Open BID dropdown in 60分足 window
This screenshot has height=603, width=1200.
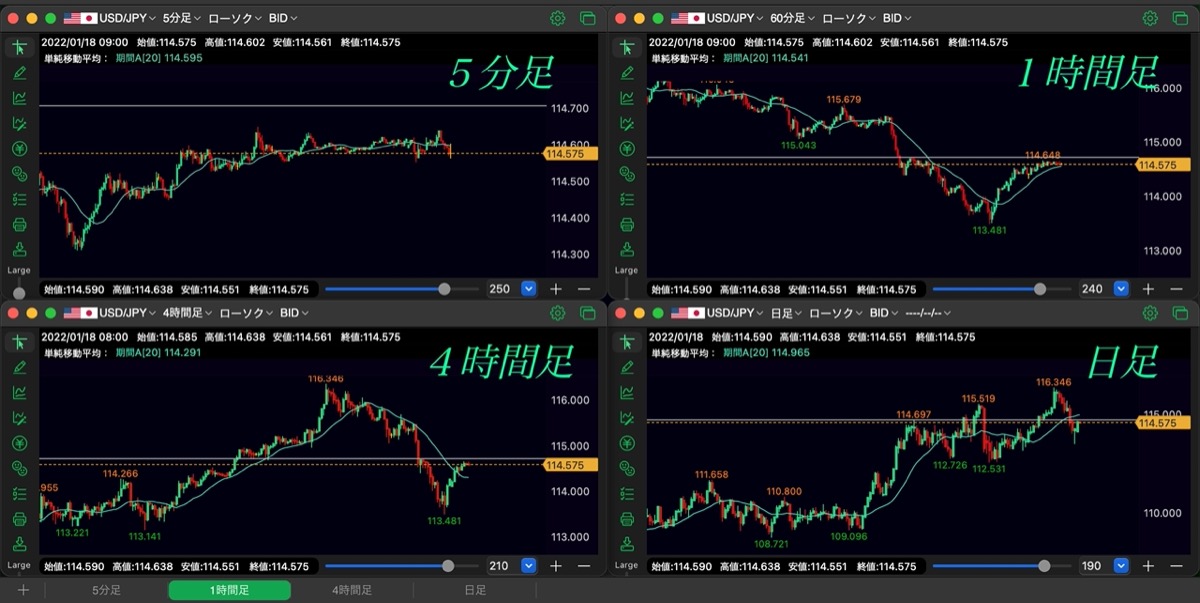click(898, 18)
